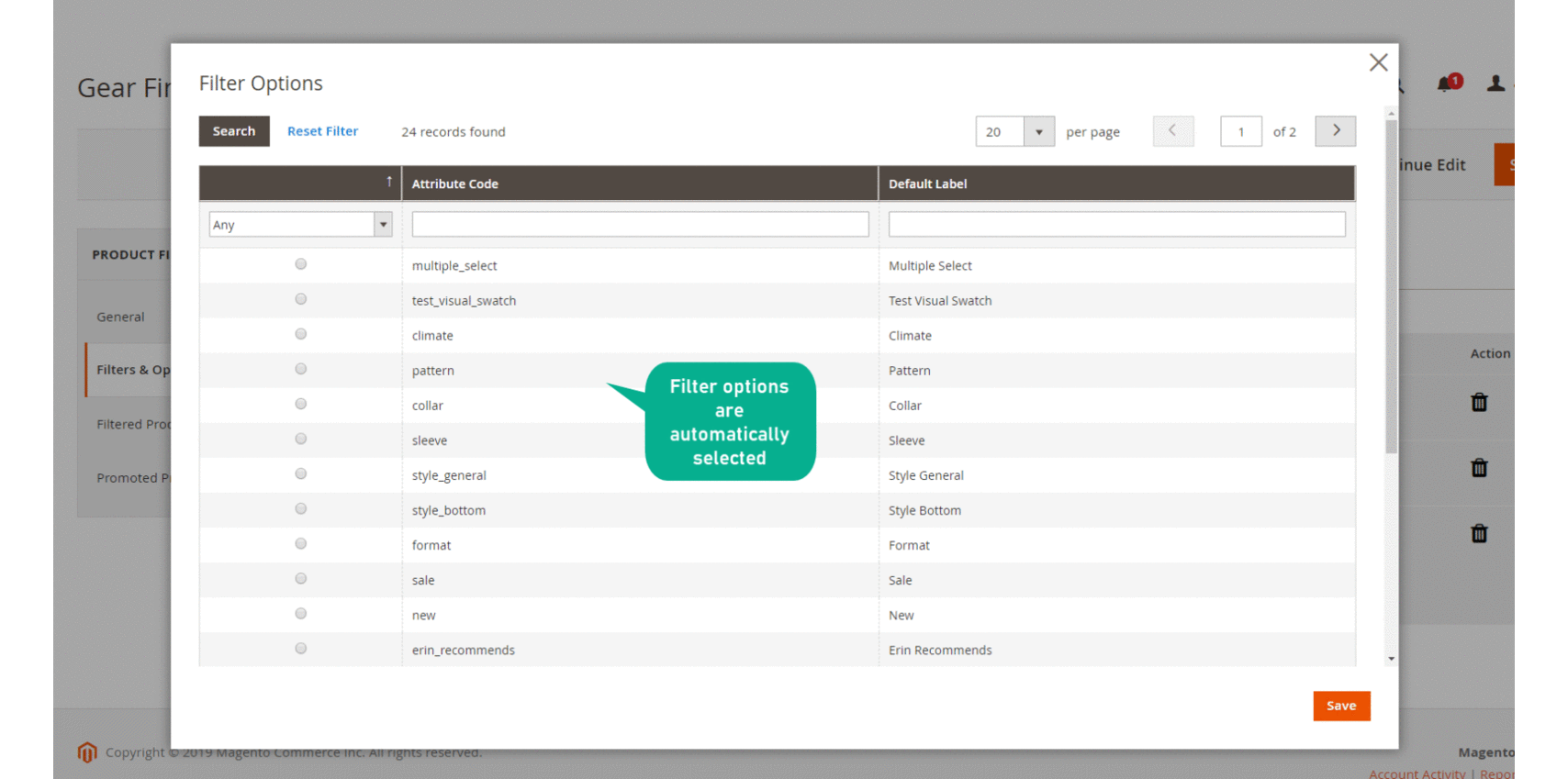This screenshot has width=1568, height=779.
Task: Click the dialog vertical scrollbar thumb
Action: coord(1391,286)
